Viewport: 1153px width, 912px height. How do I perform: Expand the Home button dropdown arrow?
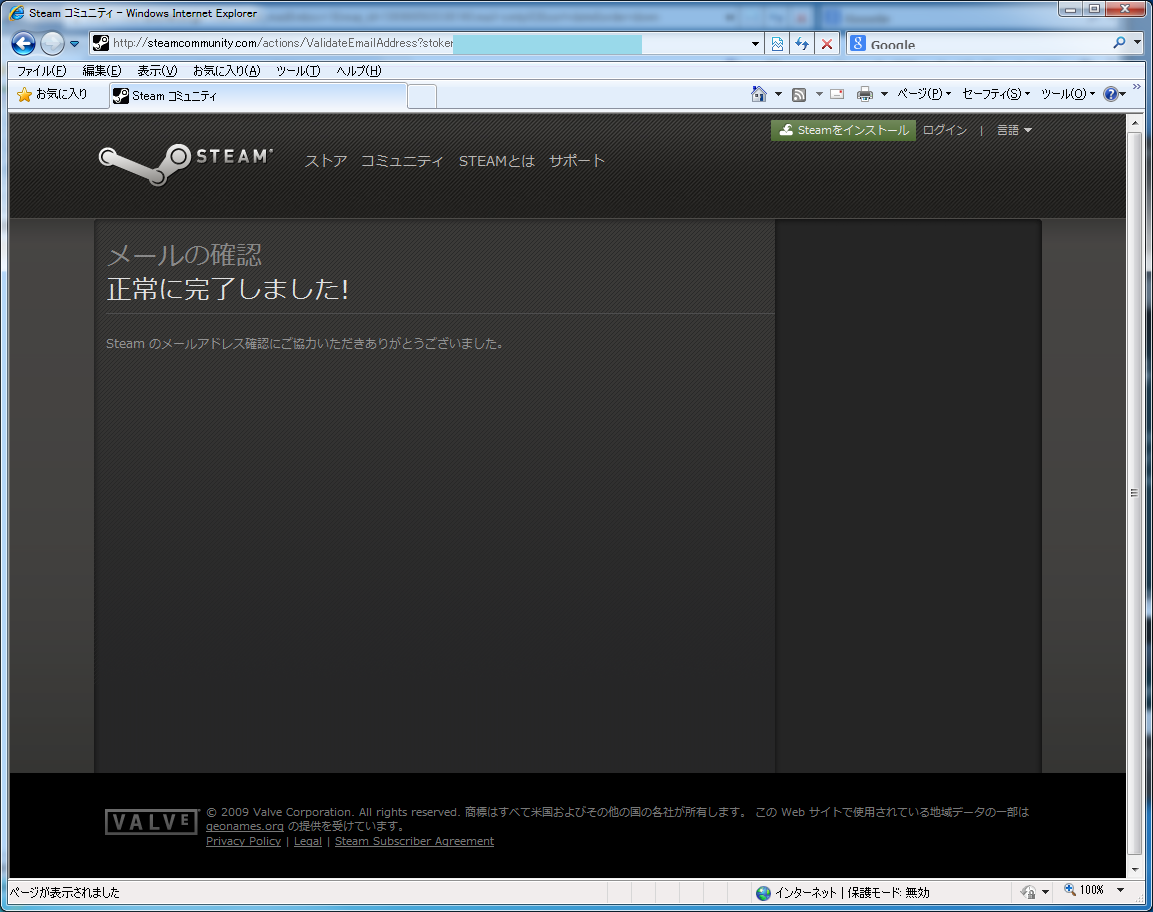pos(778,94)
